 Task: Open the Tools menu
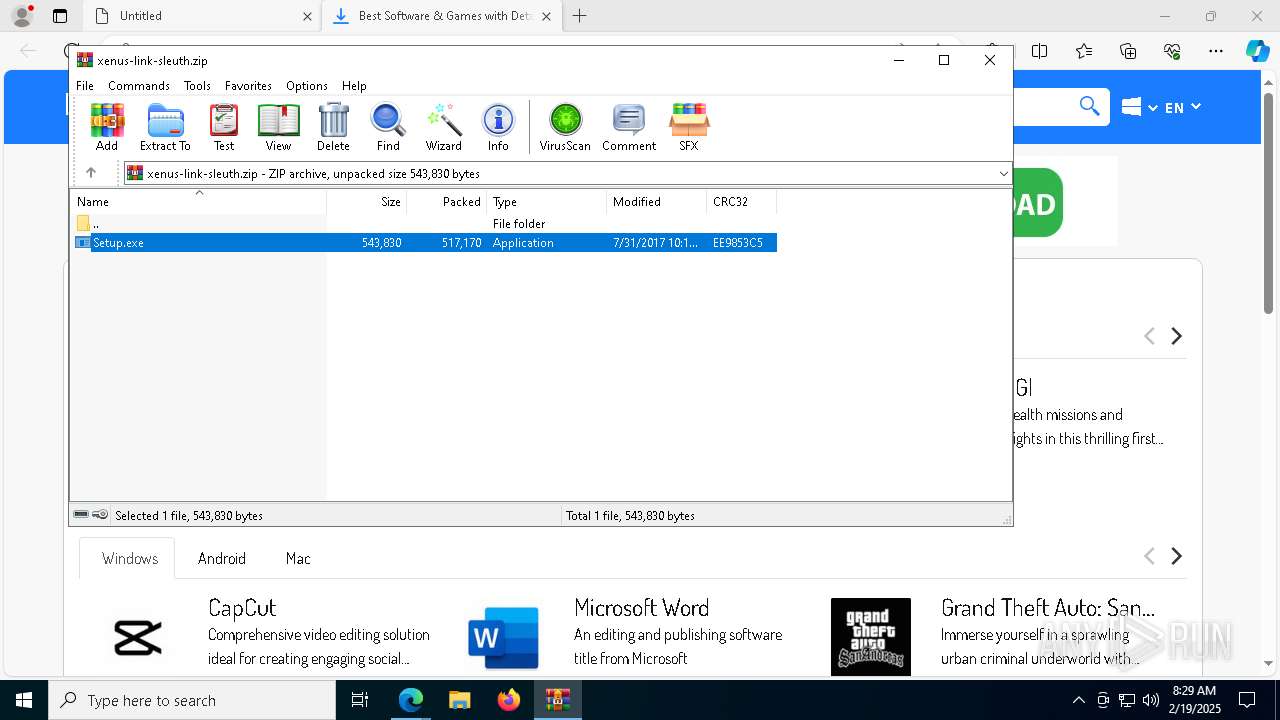pyautogui.click(x=197, y=86)
